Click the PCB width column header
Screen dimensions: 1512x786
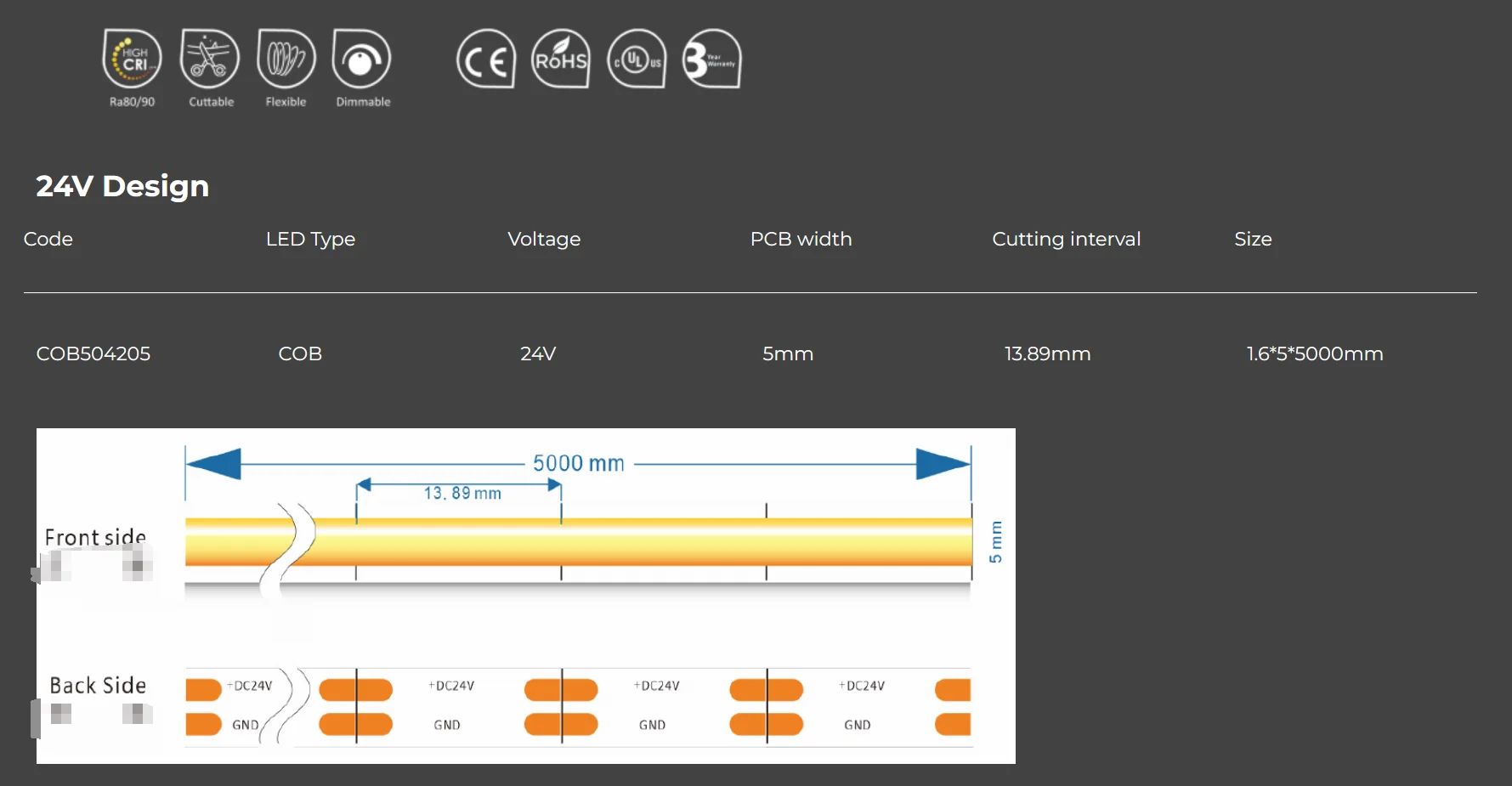click(801, 240)
